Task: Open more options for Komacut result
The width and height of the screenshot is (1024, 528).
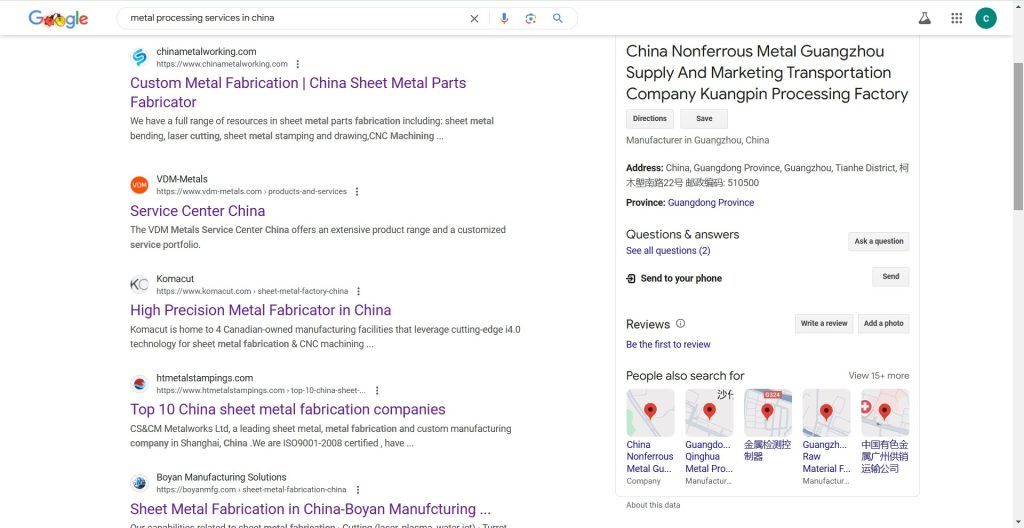Action: tap(358, 291)
